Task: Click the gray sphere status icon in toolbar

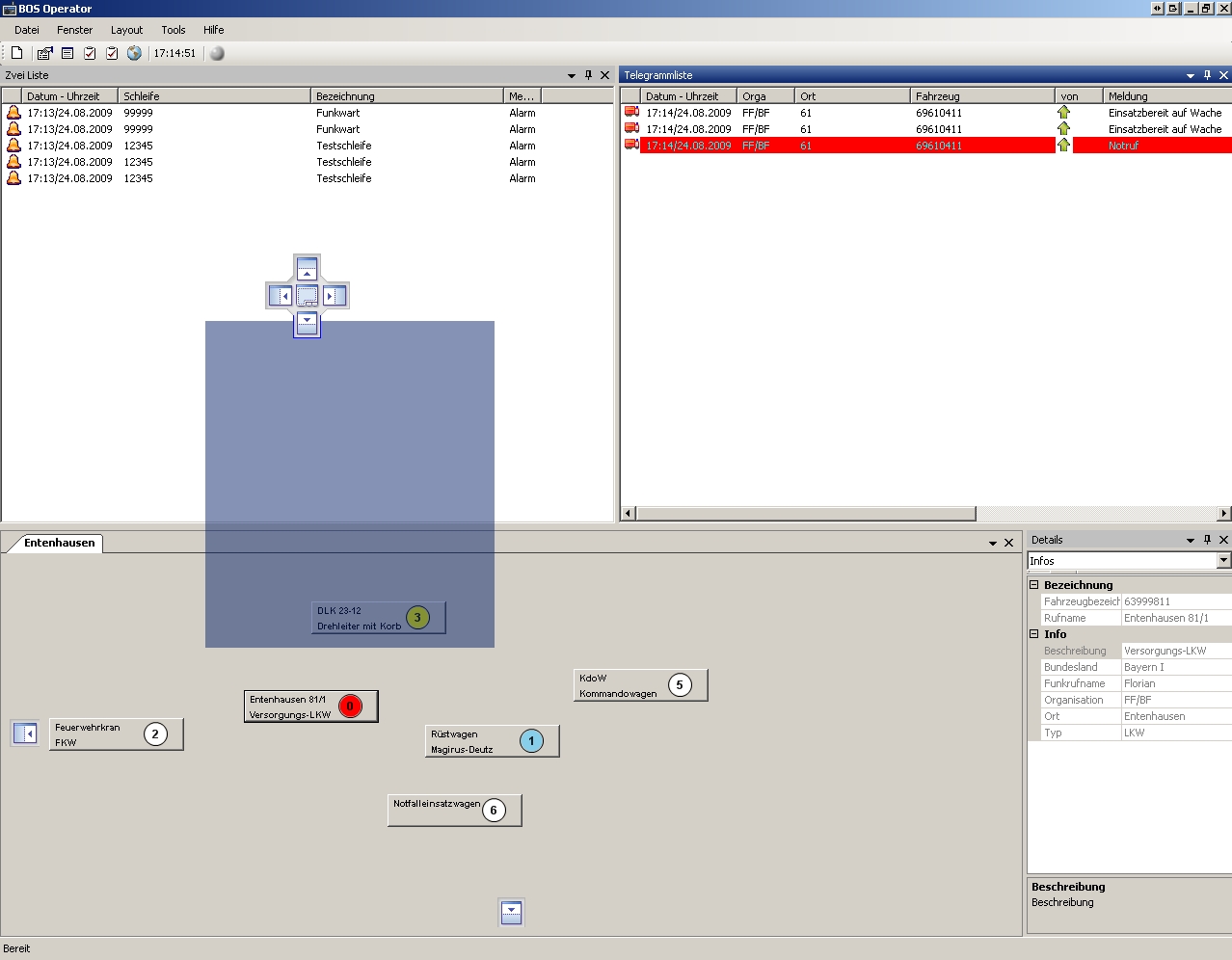Action: click(217, 53)
